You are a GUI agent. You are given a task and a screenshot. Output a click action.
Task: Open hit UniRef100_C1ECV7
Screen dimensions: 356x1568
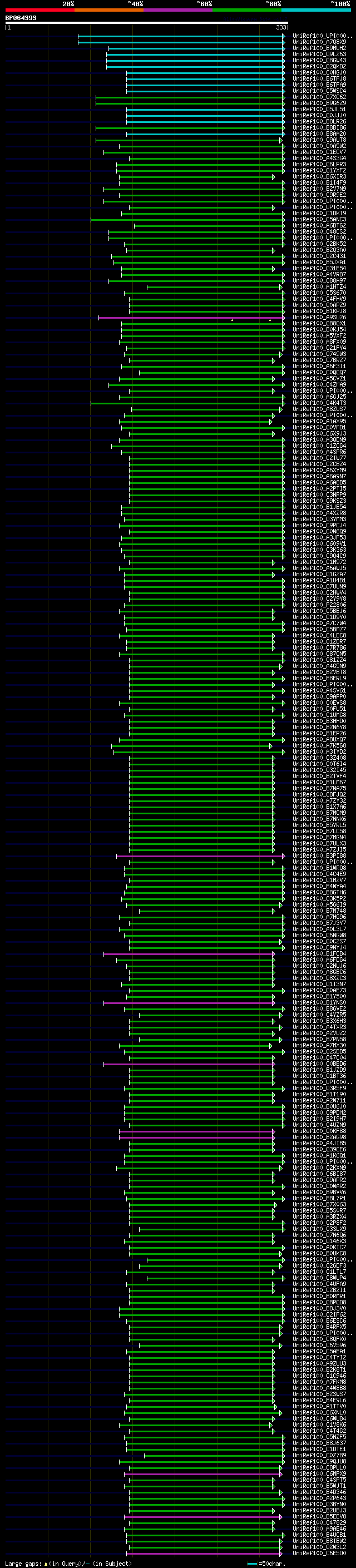coord(319,152)
